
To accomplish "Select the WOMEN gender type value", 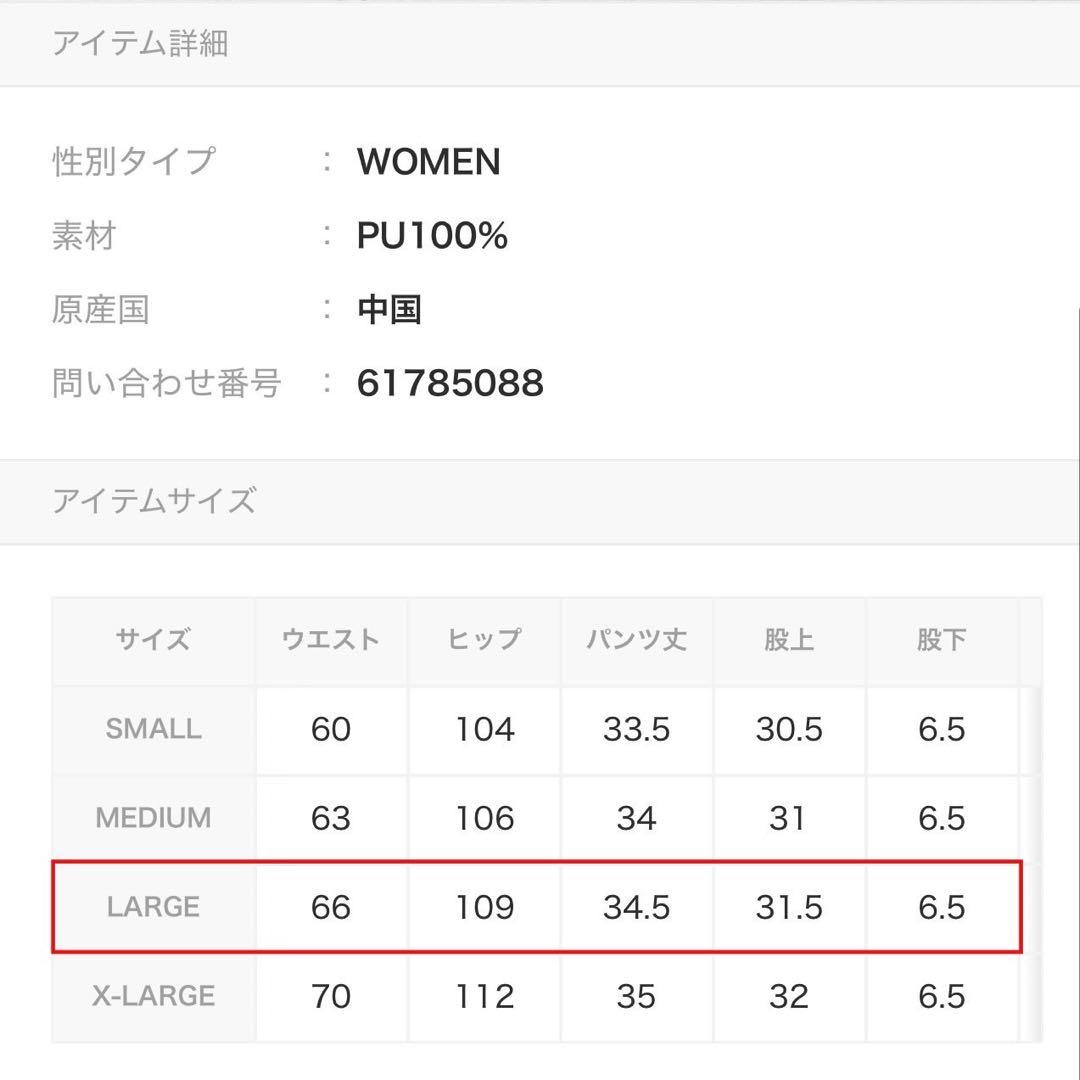I will [428, 162].
